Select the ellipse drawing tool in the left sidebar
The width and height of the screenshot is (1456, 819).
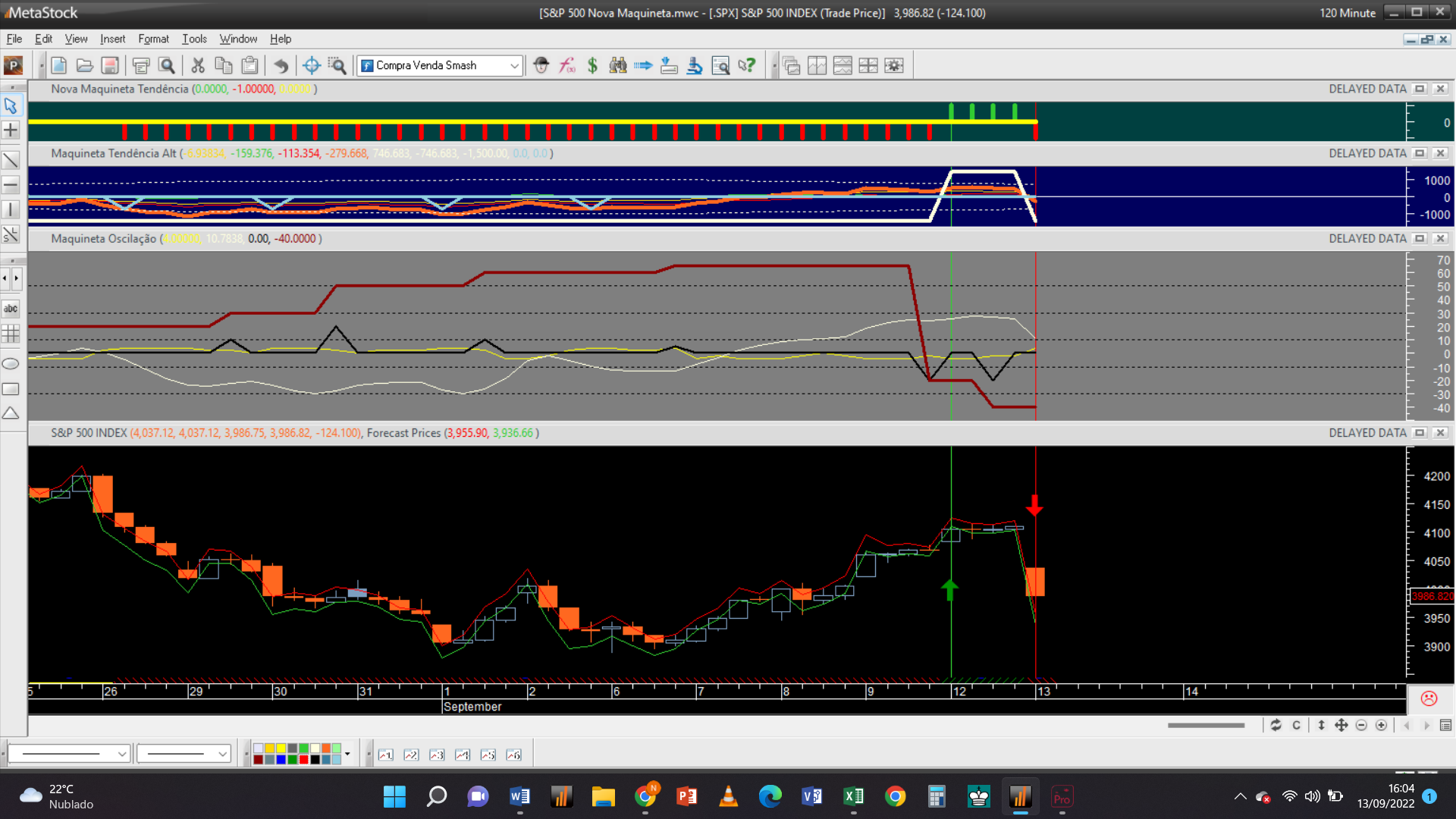tap(11, 364)
